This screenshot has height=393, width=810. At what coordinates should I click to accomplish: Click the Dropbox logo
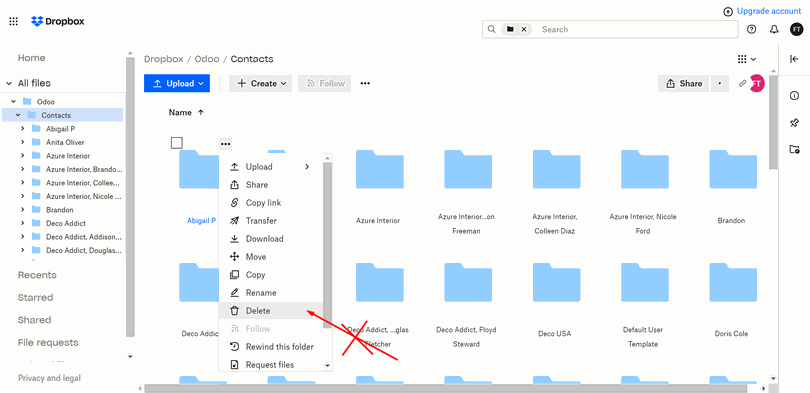coord(57,21)
